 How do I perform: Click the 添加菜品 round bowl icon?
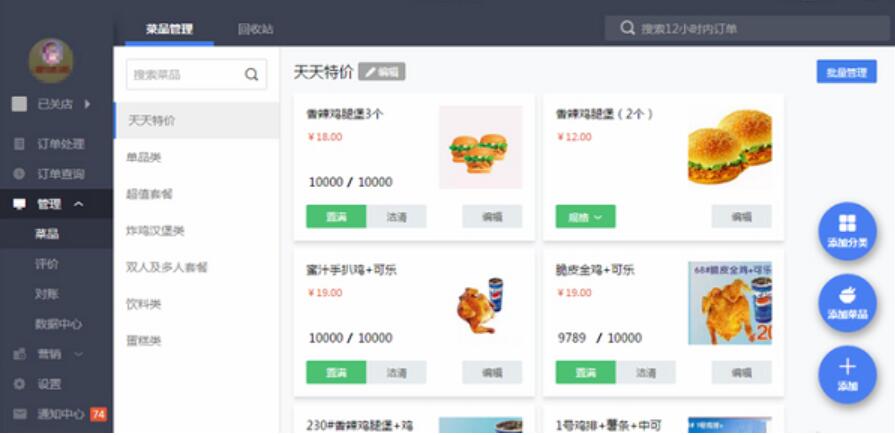point(847,303)
